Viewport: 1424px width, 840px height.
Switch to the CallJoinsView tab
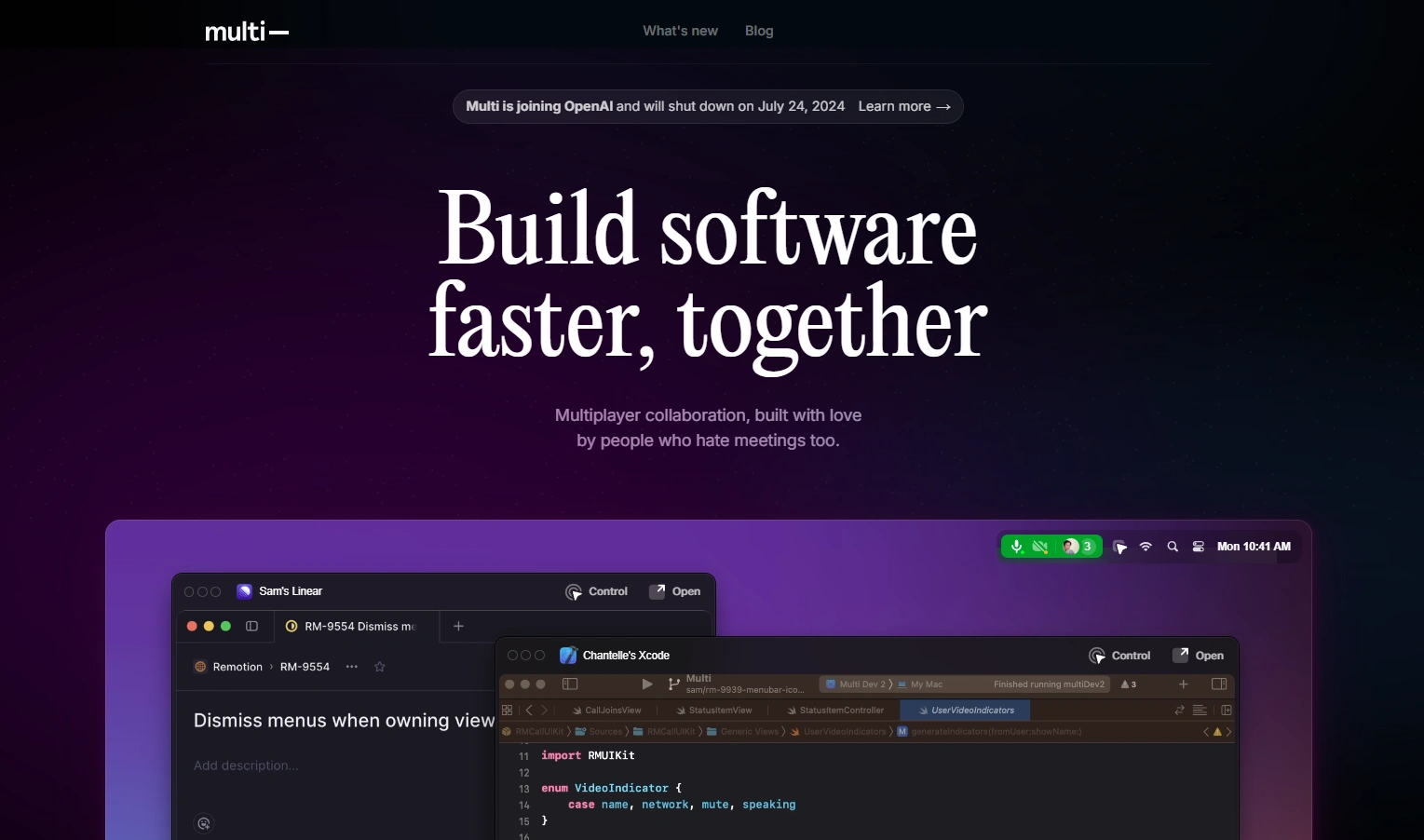(606, 711)
